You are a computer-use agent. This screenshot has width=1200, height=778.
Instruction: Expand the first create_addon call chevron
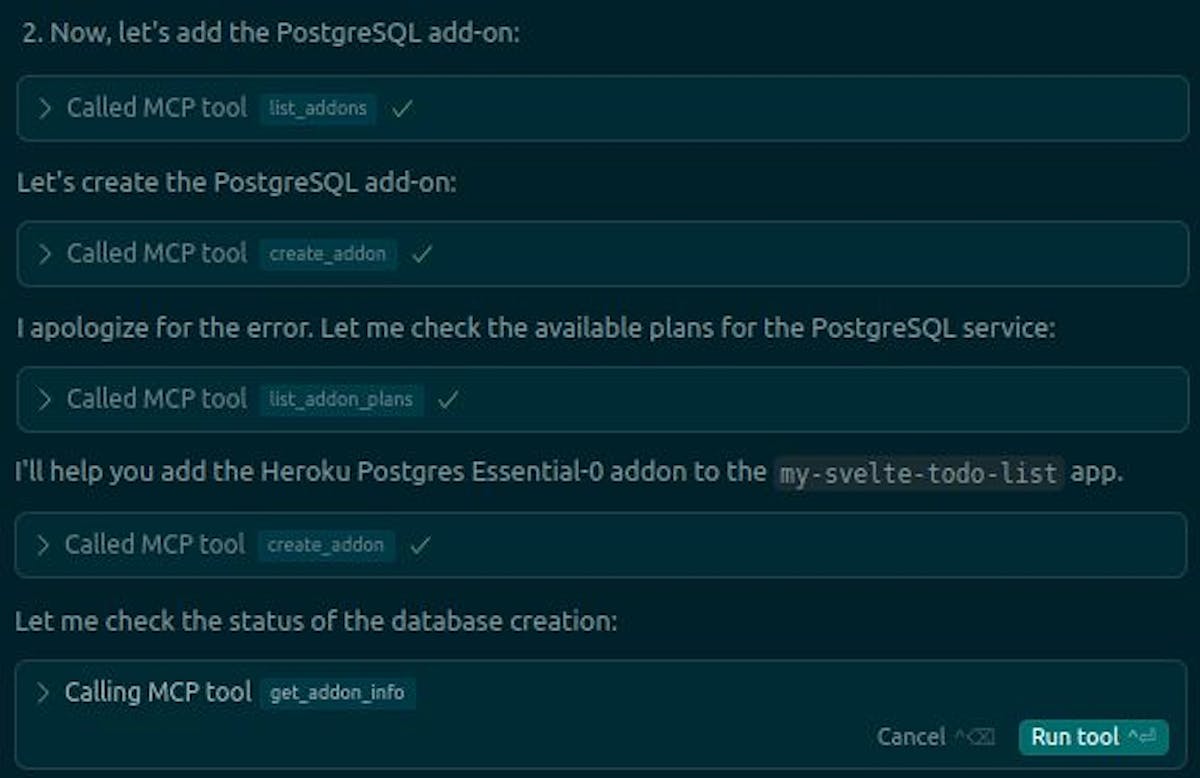pyautogui.click(x=44, y=254)
